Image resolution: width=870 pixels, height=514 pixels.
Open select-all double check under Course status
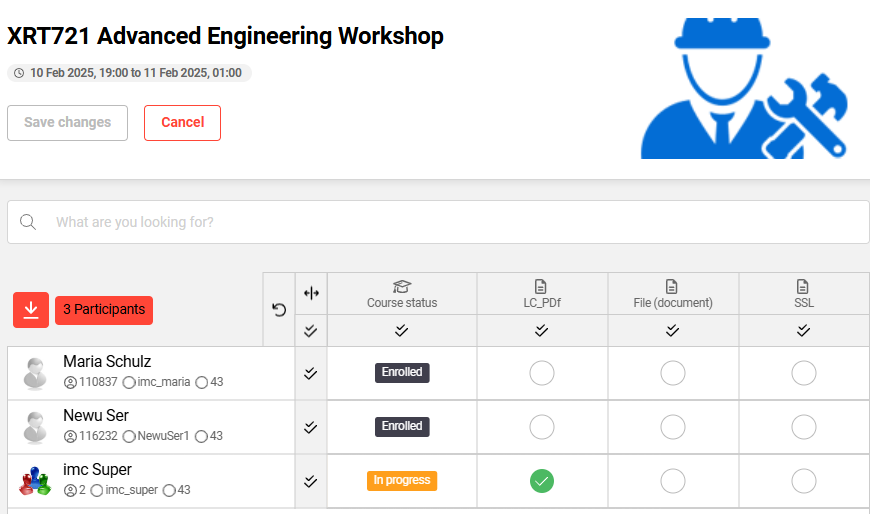tap(402, 330)
